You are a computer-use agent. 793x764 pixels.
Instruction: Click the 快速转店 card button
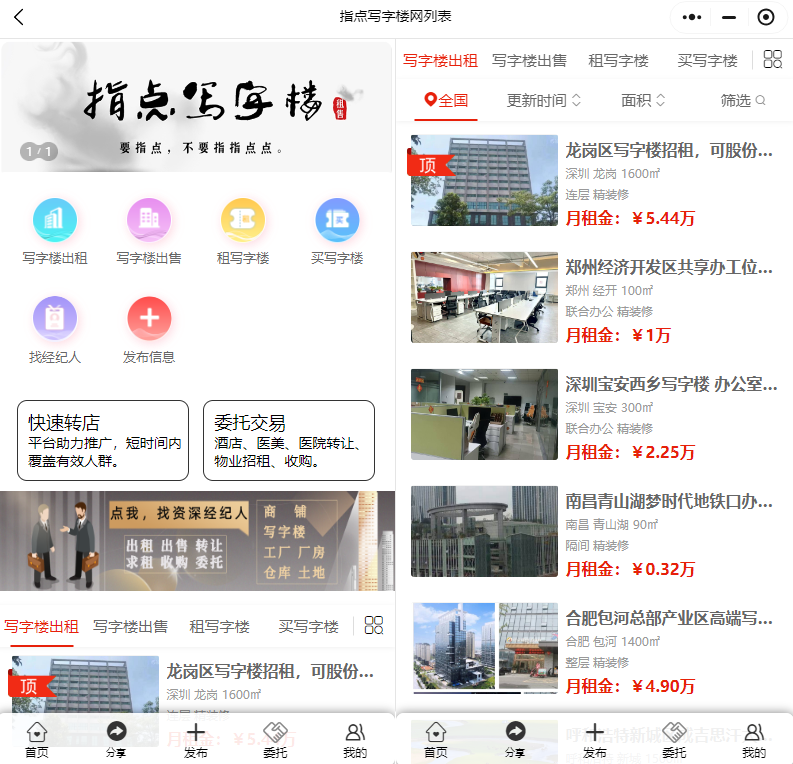click(x=103, y=440)
